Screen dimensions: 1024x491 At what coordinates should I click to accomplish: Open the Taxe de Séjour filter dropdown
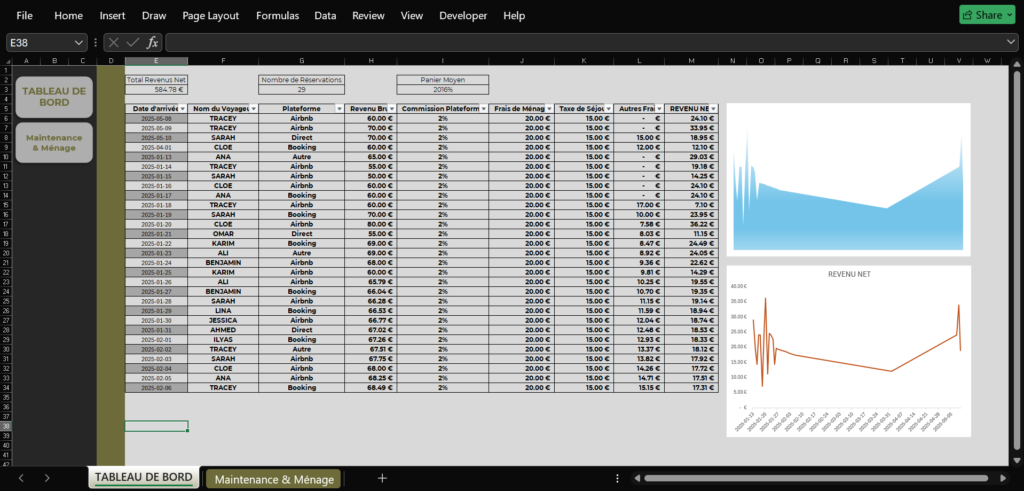[608, 108]
